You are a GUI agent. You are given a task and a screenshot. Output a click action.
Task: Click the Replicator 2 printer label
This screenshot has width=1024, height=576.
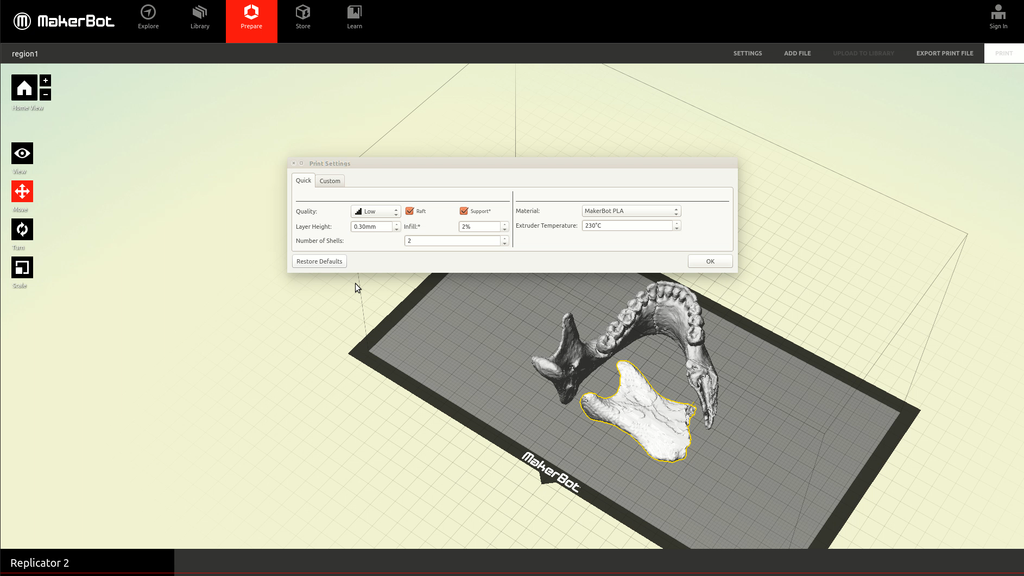coord(40,563)
